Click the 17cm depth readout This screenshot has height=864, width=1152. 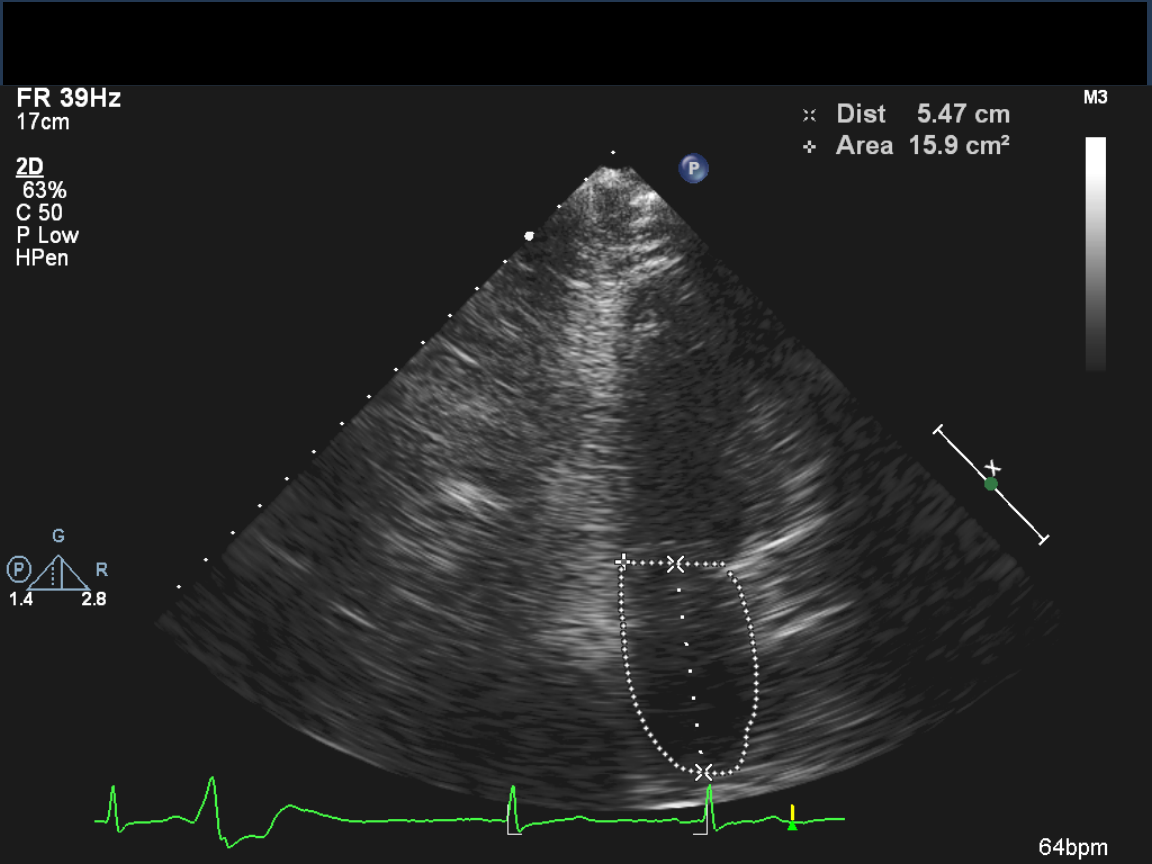click(43, 122)
